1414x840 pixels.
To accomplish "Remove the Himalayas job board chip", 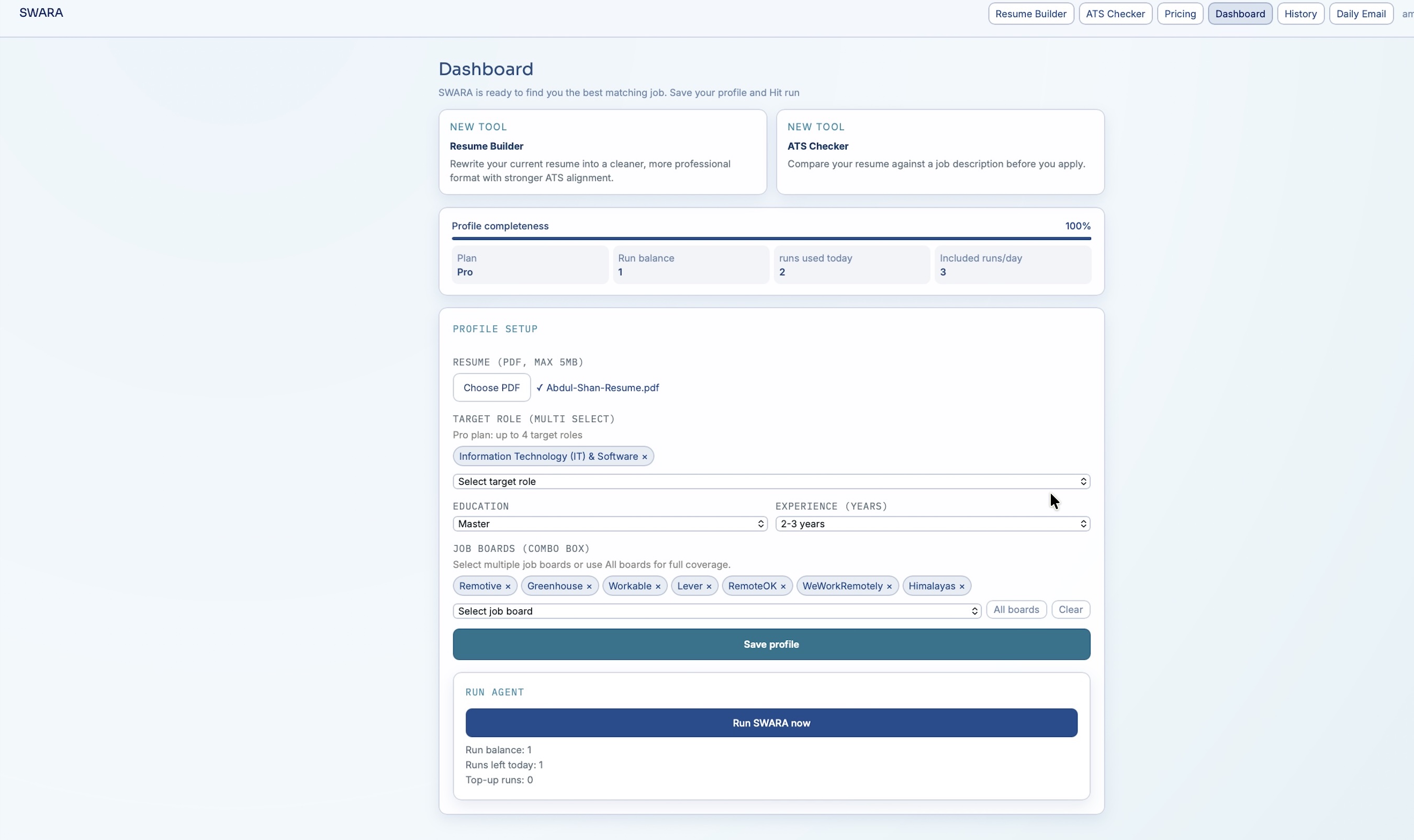I will (x=961, y=586).
